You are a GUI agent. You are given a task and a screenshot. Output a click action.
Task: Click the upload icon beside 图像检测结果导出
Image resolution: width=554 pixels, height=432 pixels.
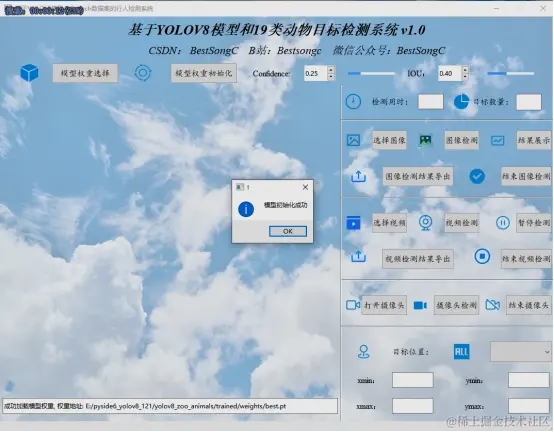coord(358,176)
